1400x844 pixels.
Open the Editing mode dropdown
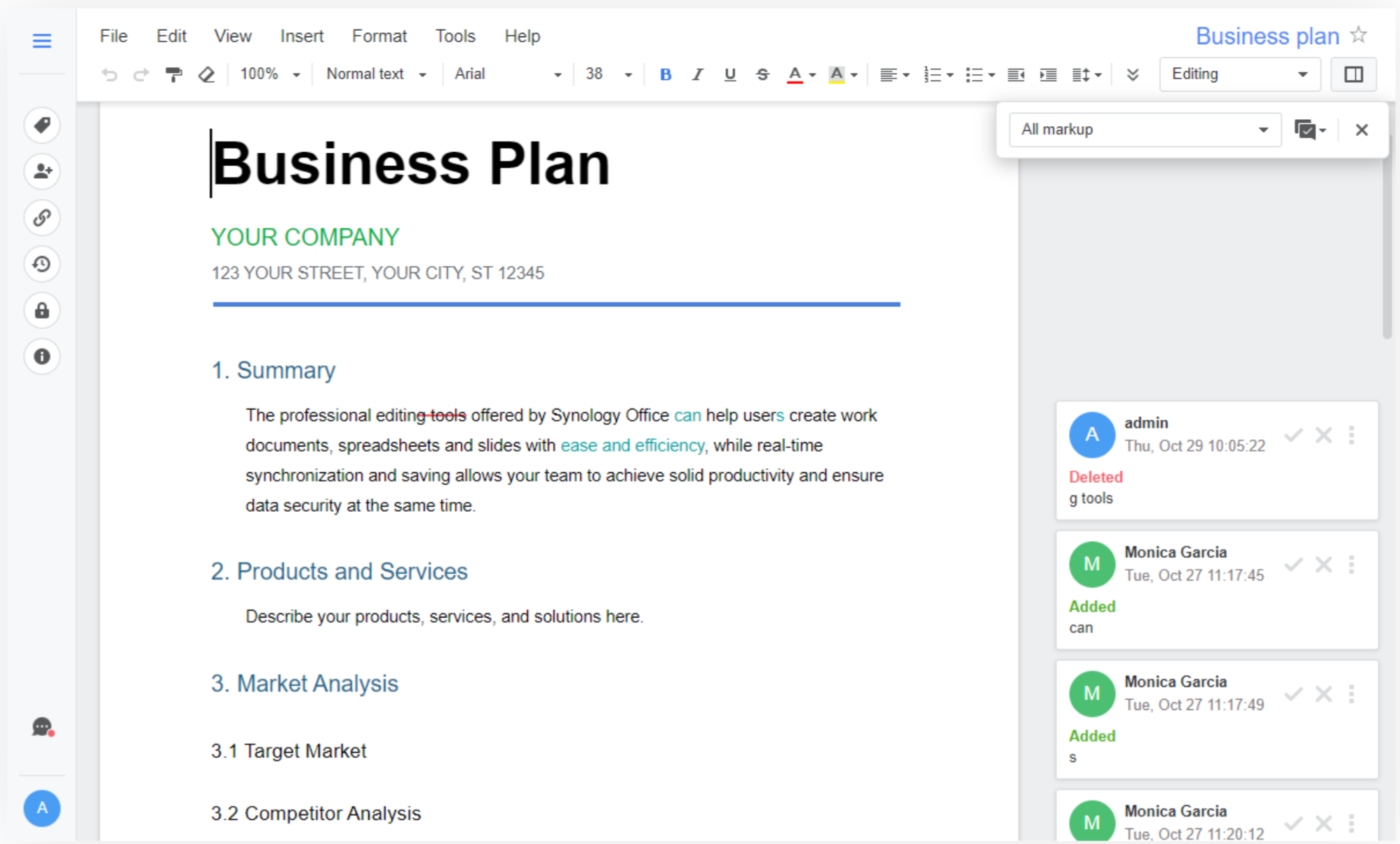pyautogui.click(x=1240, y=74)
